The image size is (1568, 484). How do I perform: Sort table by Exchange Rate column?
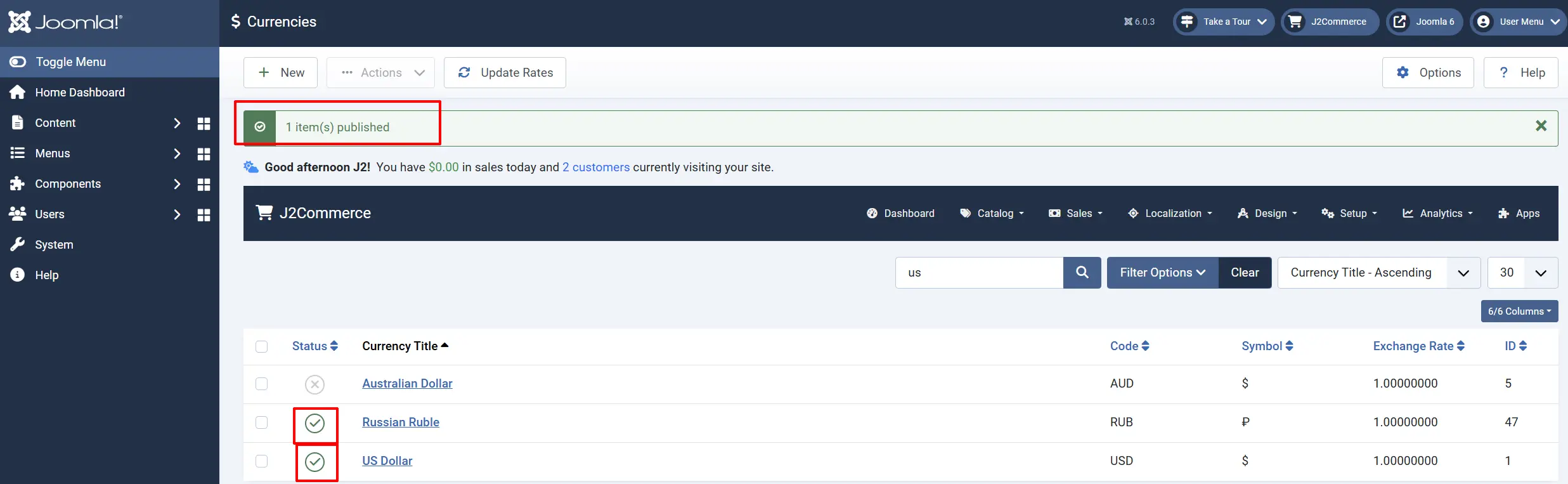tap(1419, 346)
